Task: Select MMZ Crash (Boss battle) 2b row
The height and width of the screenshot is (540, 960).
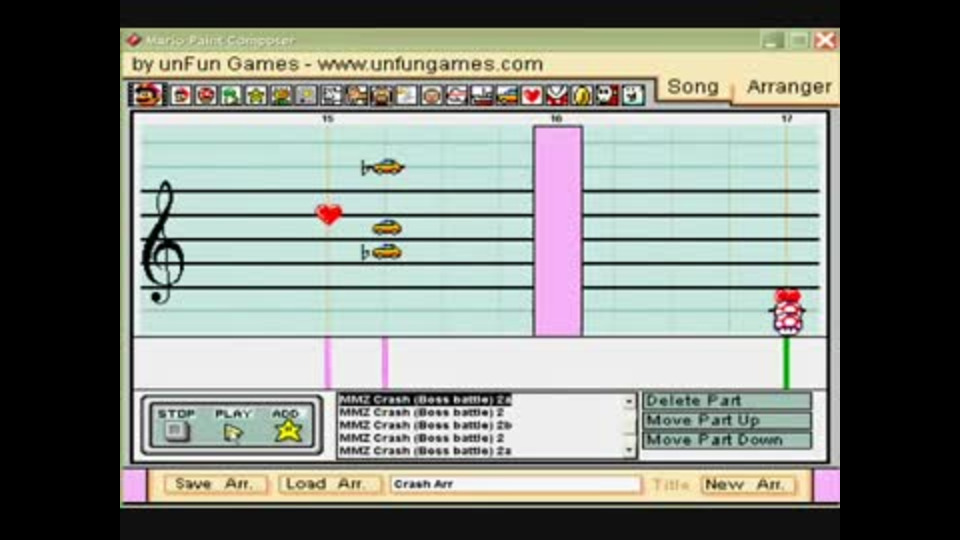Action: tap(426, 425)
